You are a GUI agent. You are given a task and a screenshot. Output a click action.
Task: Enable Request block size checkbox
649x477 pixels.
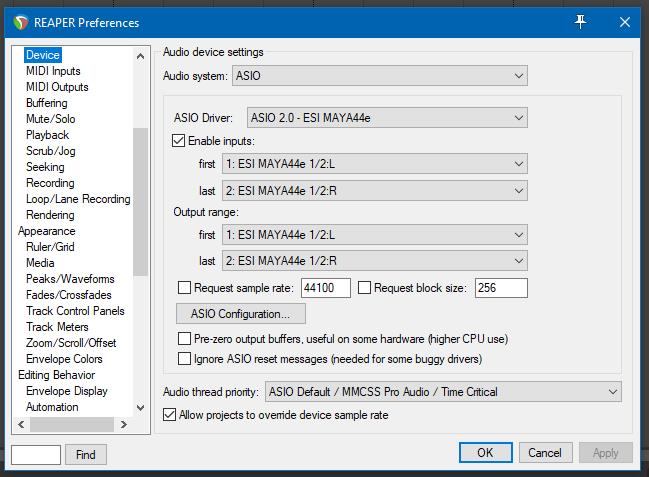click(364, 288)
